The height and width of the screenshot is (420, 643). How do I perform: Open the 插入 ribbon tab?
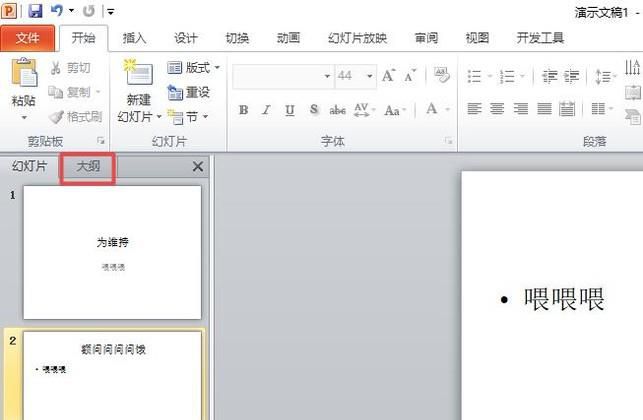(135, 38)
